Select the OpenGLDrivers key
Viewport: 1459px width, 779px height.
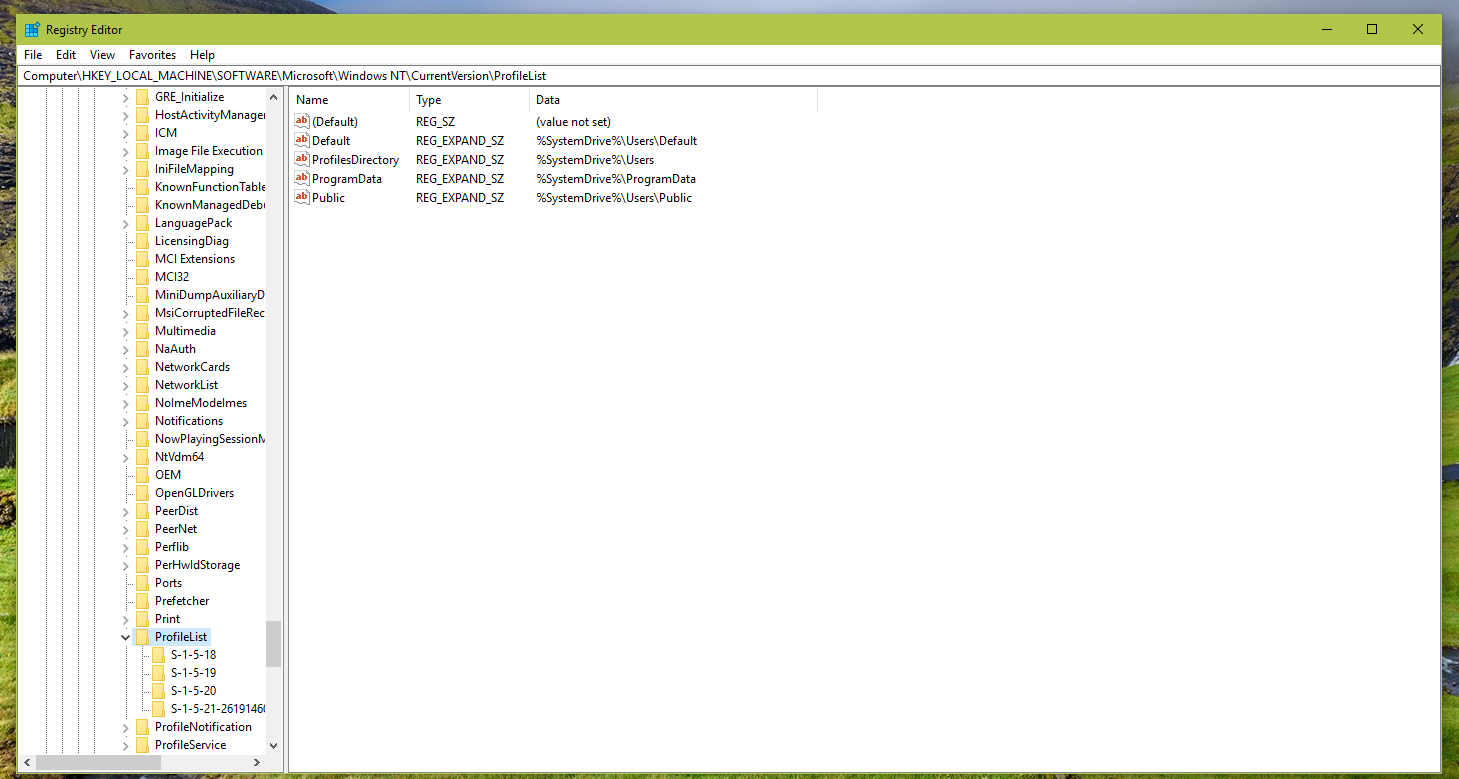click(194, 493)
